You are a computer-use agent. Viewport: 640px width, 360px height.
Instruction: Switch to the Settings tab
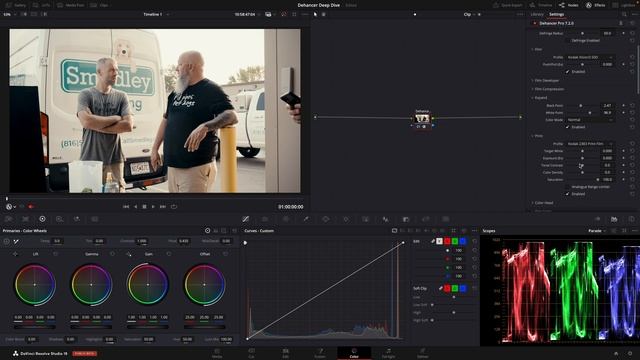click(x=556, y=14)
